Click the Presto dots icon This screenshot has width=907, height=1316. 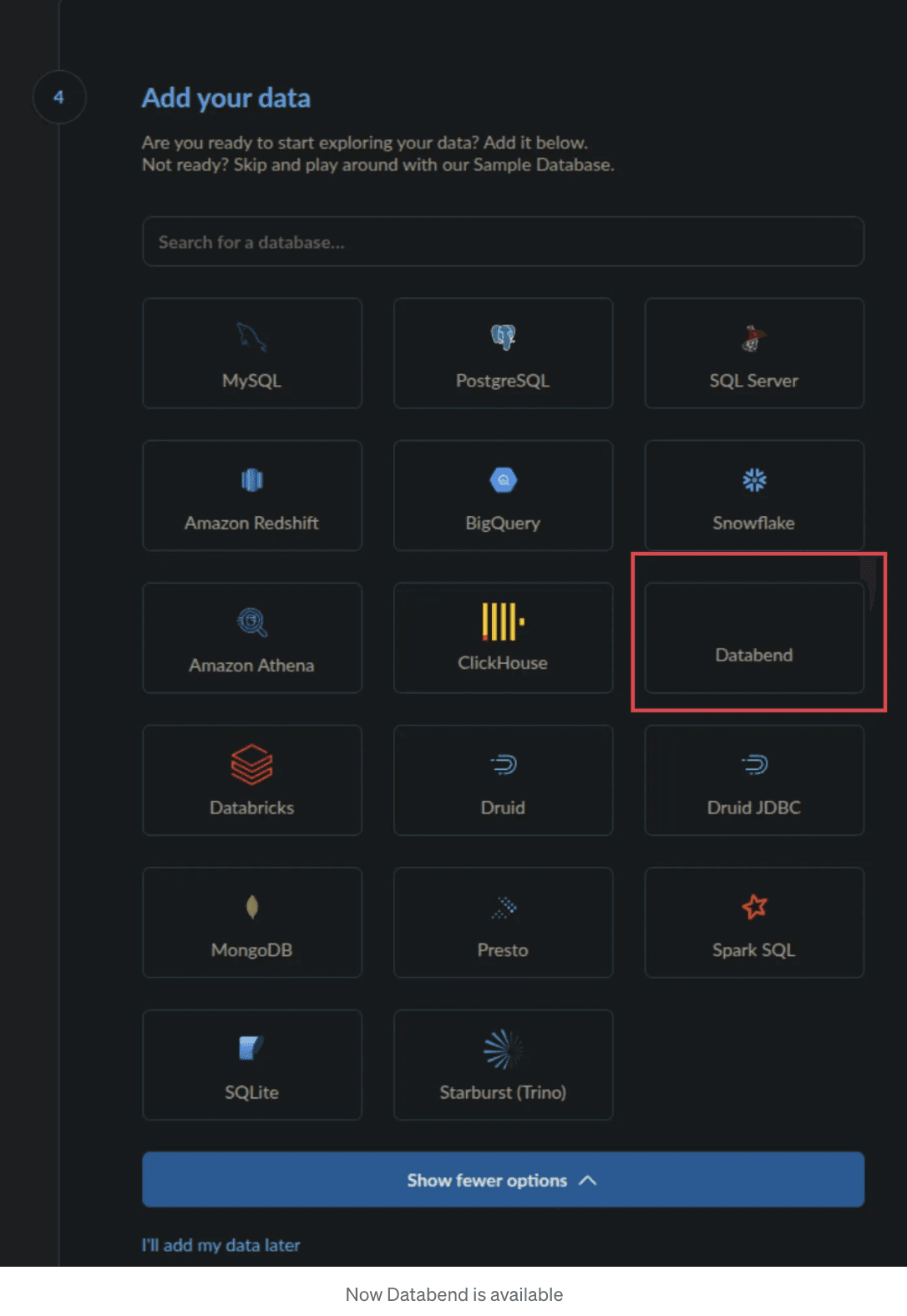tap(504, 907)
